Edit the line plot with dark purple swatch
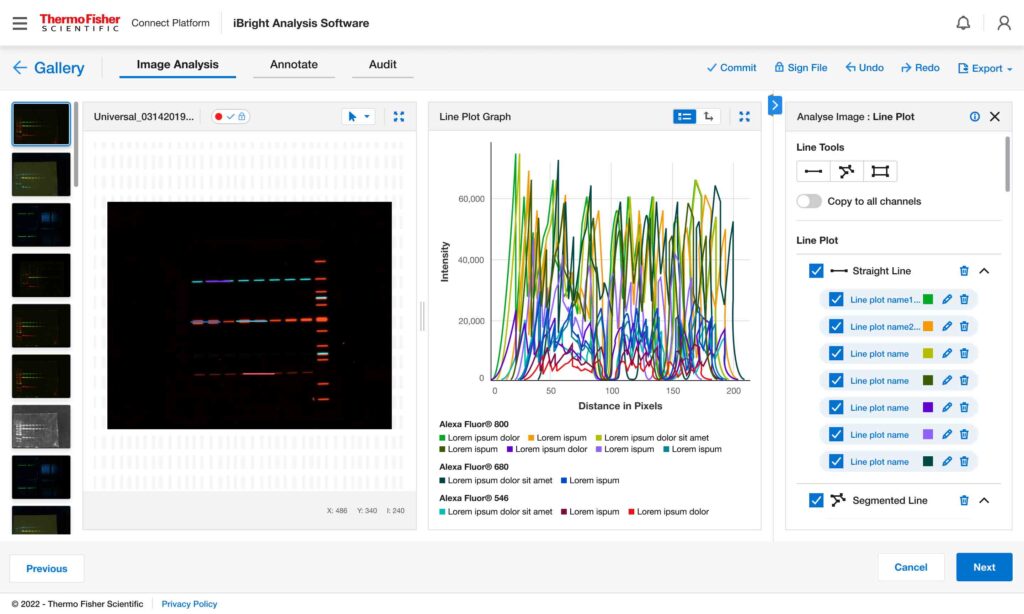This screenshot has width=1024, height=614. point(947,407)
